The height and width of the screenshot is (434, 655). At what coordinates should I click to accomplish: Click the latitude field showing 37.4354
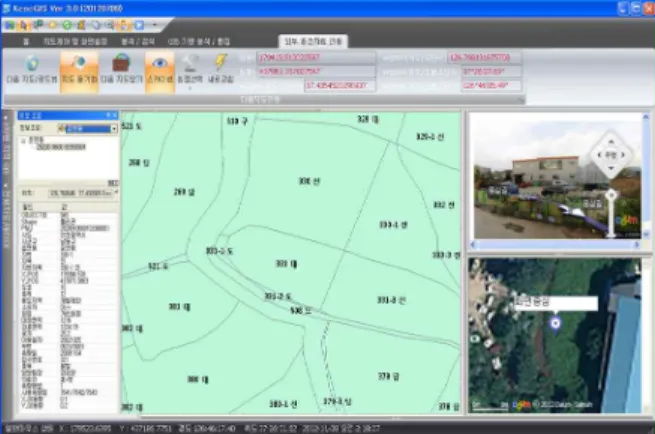tap(340, 86)
